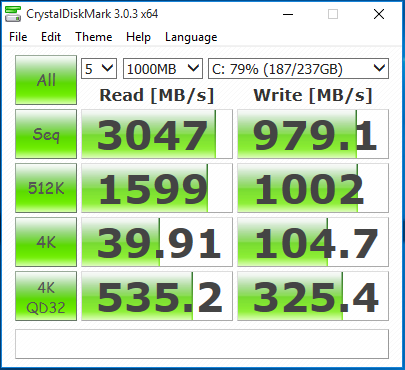Open the Help menu

click(138, 37)
